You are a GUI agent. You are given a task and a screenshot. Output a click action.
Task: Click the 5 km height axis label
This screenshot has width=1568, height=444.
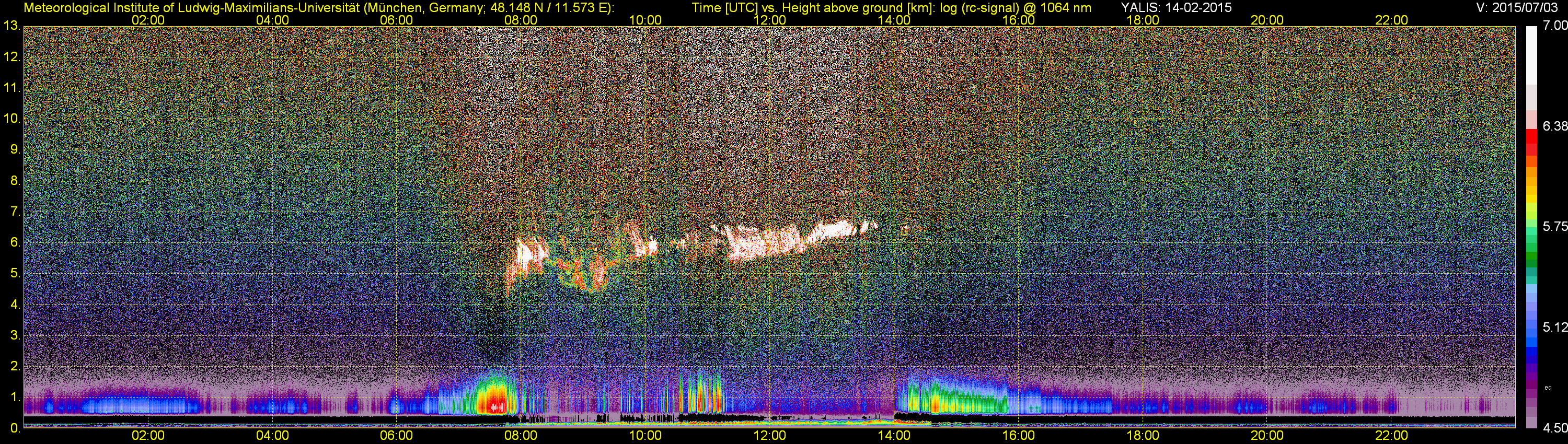[x=15, y=274]
